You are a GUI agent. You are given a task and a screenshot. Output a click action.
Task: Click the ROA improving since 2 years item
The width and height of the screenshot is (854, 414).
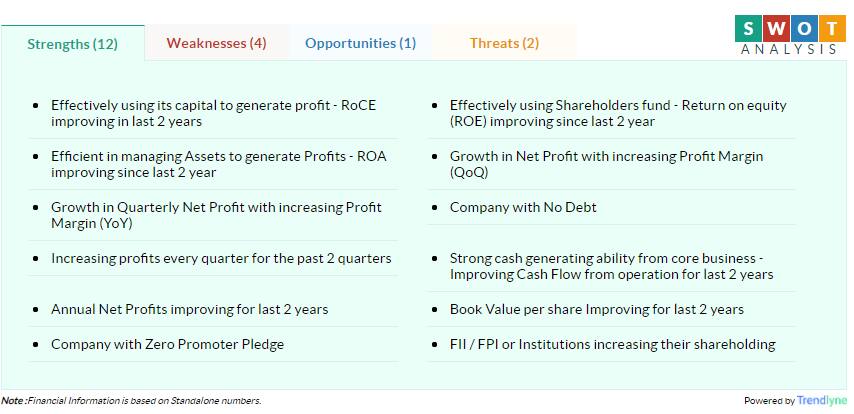coord(214,165)
